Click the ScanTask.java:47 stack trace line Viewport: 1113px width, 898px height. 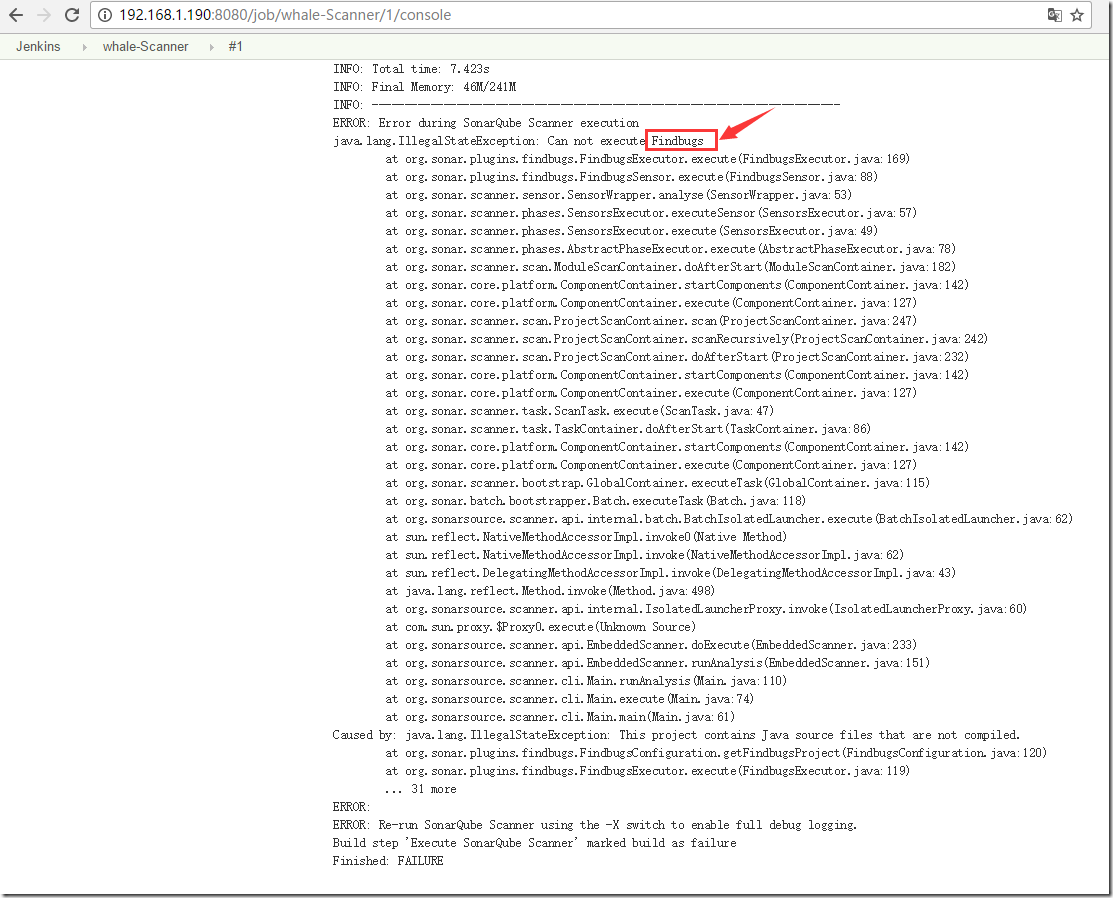[x=579, y=411]
